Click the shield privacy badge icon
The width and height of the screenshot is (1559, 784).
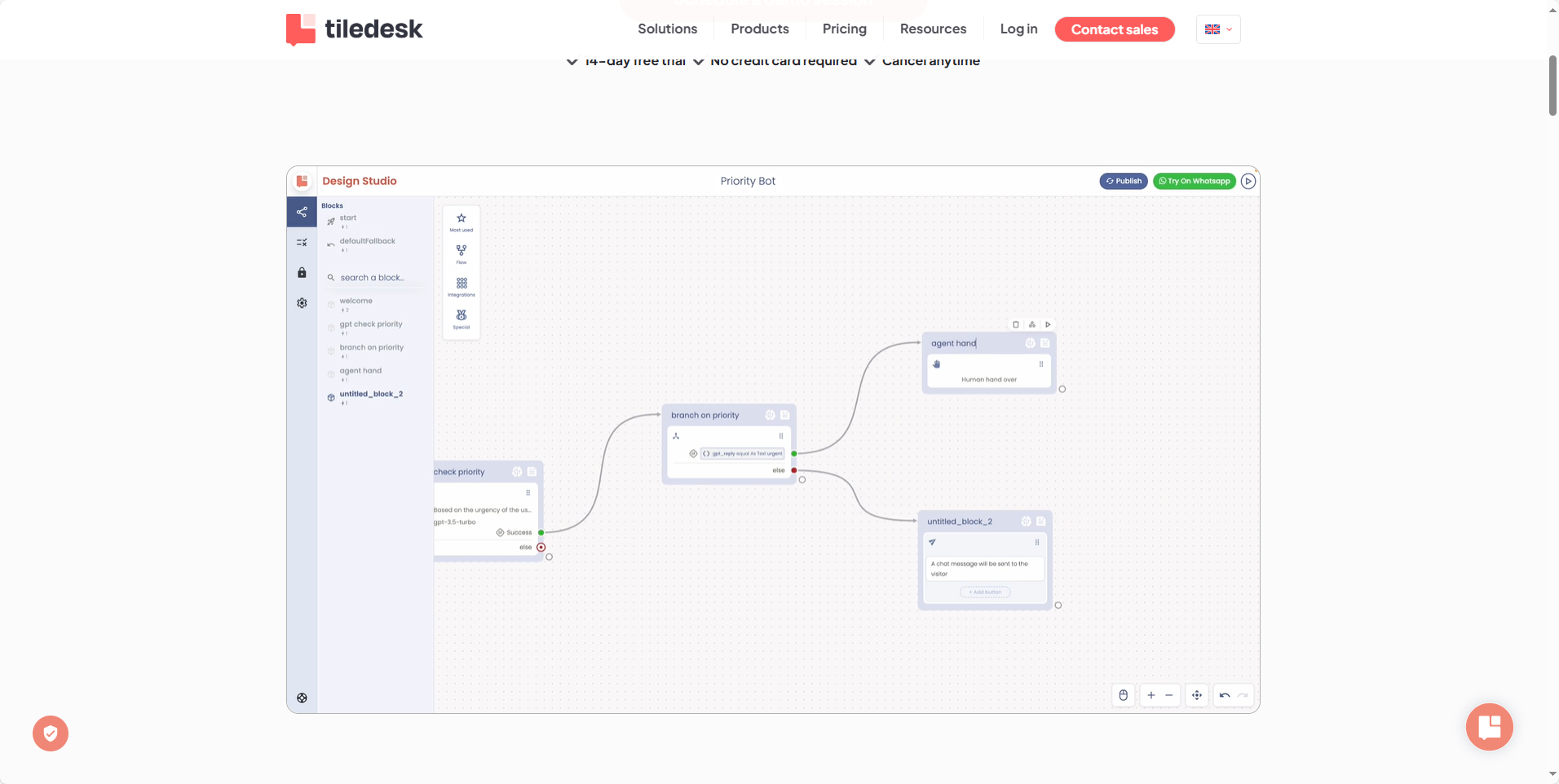tap(51, 733)
